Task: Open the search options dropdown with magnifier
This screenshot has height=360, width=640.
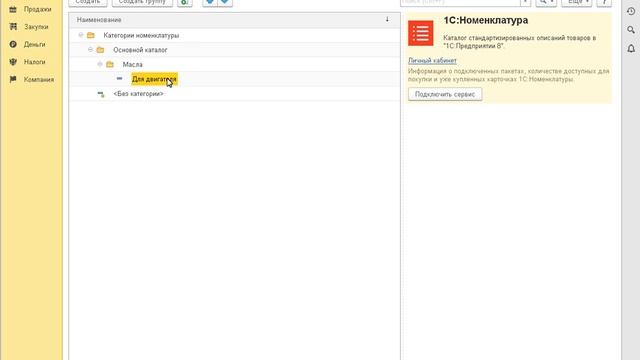Action: [546, 2]
